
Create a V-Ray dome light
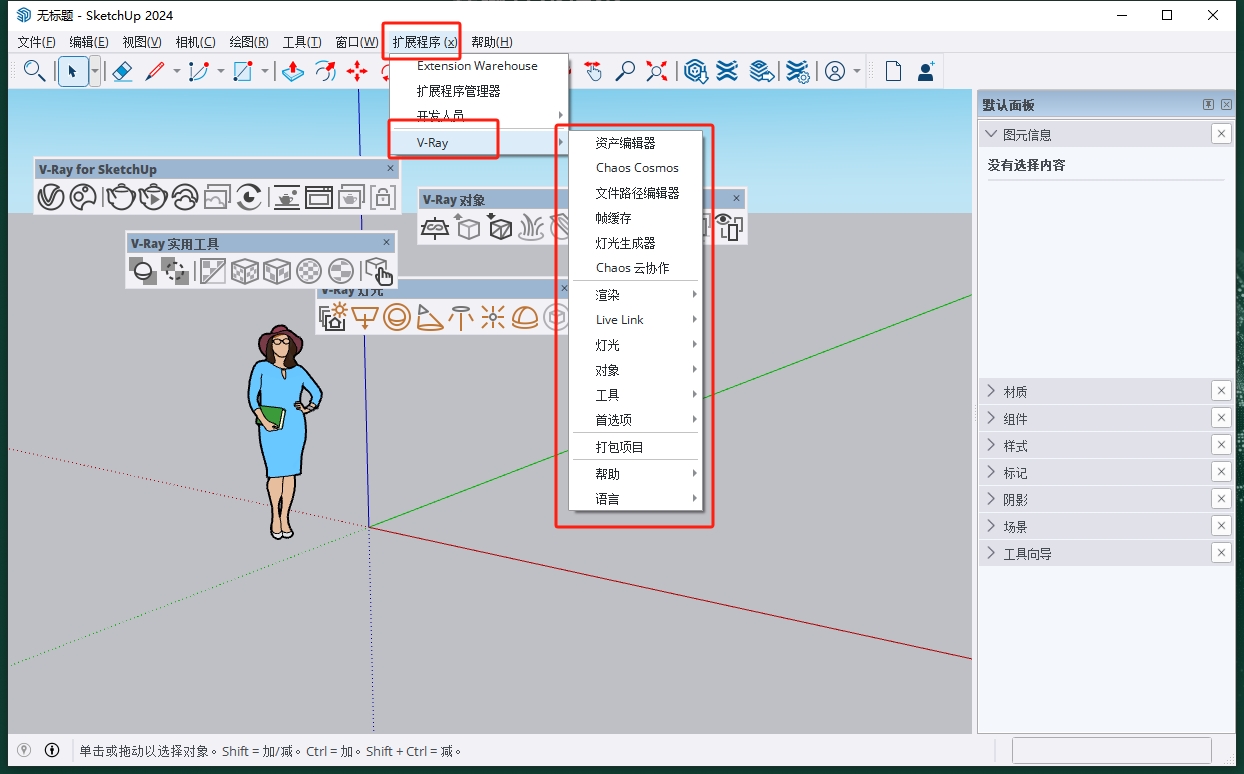click(x=525, y=318)
